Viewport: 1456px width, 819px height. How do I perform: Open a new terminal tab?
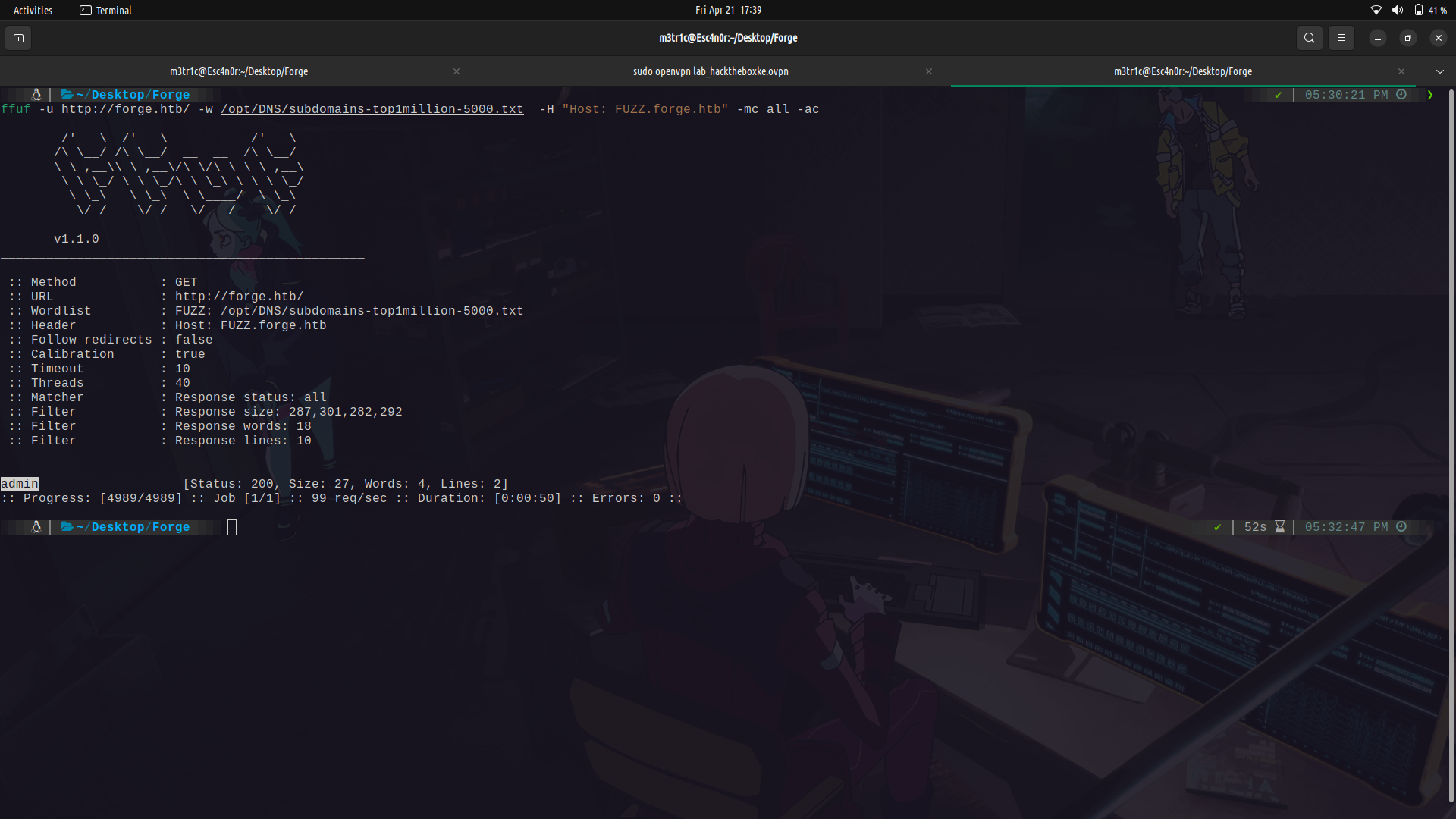[17, 38]
